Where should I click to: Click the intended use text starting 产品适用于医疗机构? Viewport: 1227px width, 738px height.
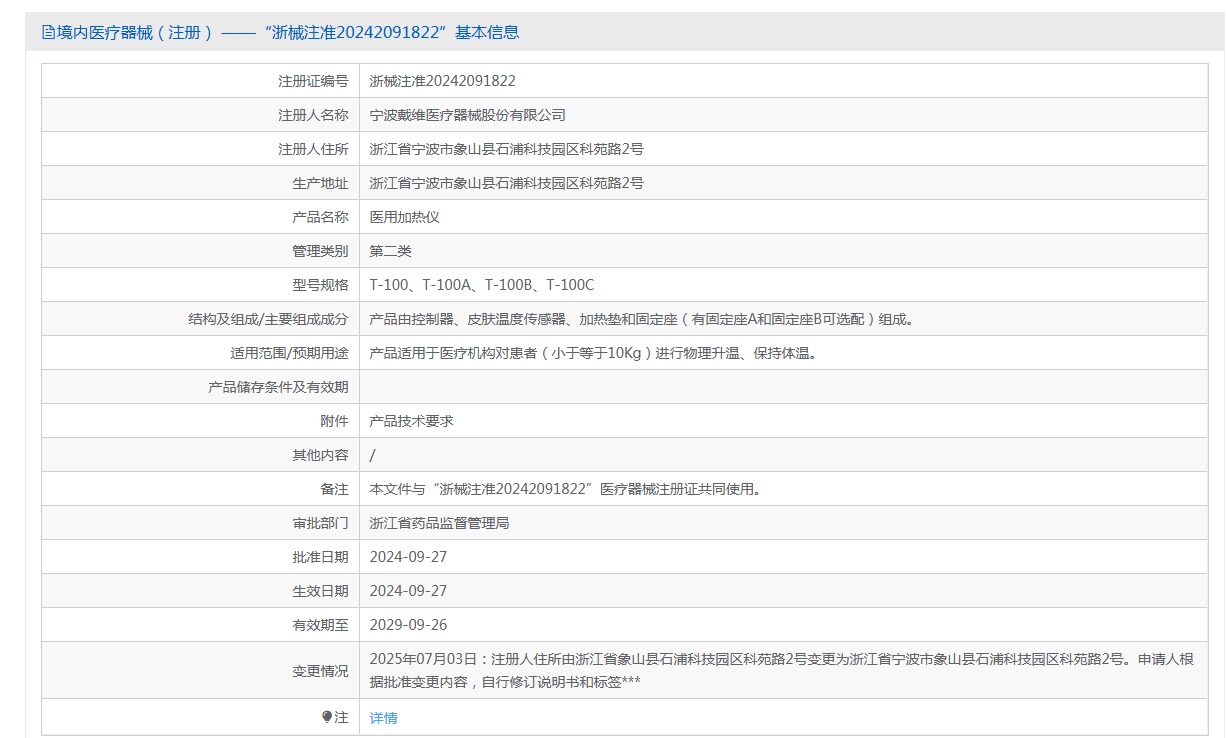(595, 353)
